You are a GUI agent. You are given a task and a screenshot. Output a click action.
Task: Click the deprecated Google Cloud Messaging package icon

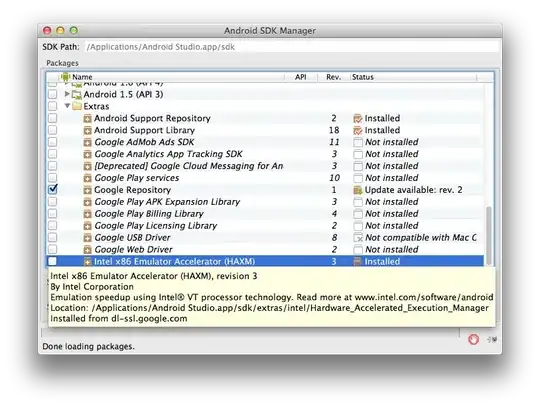coord(87,166)
